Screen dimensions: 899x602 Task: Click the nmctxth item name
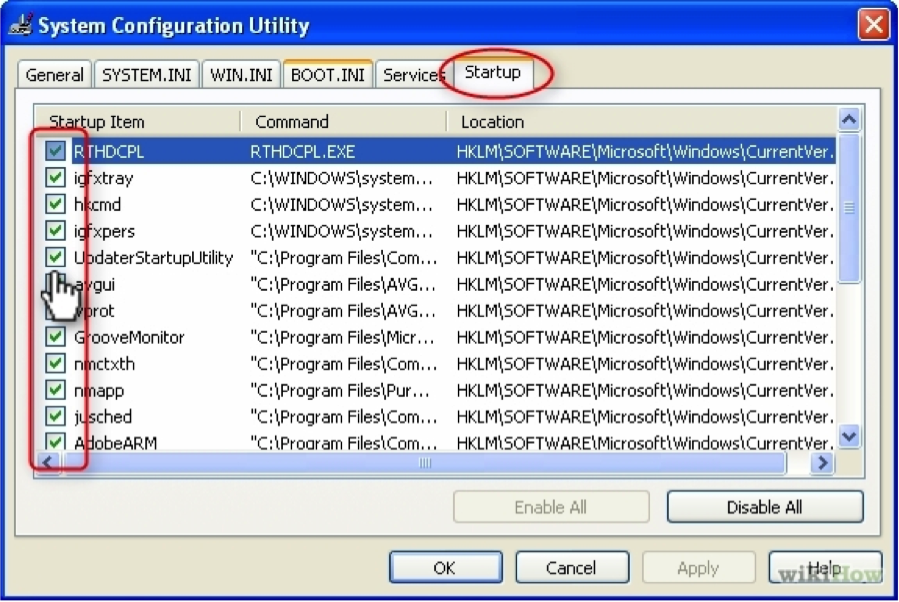104,363
